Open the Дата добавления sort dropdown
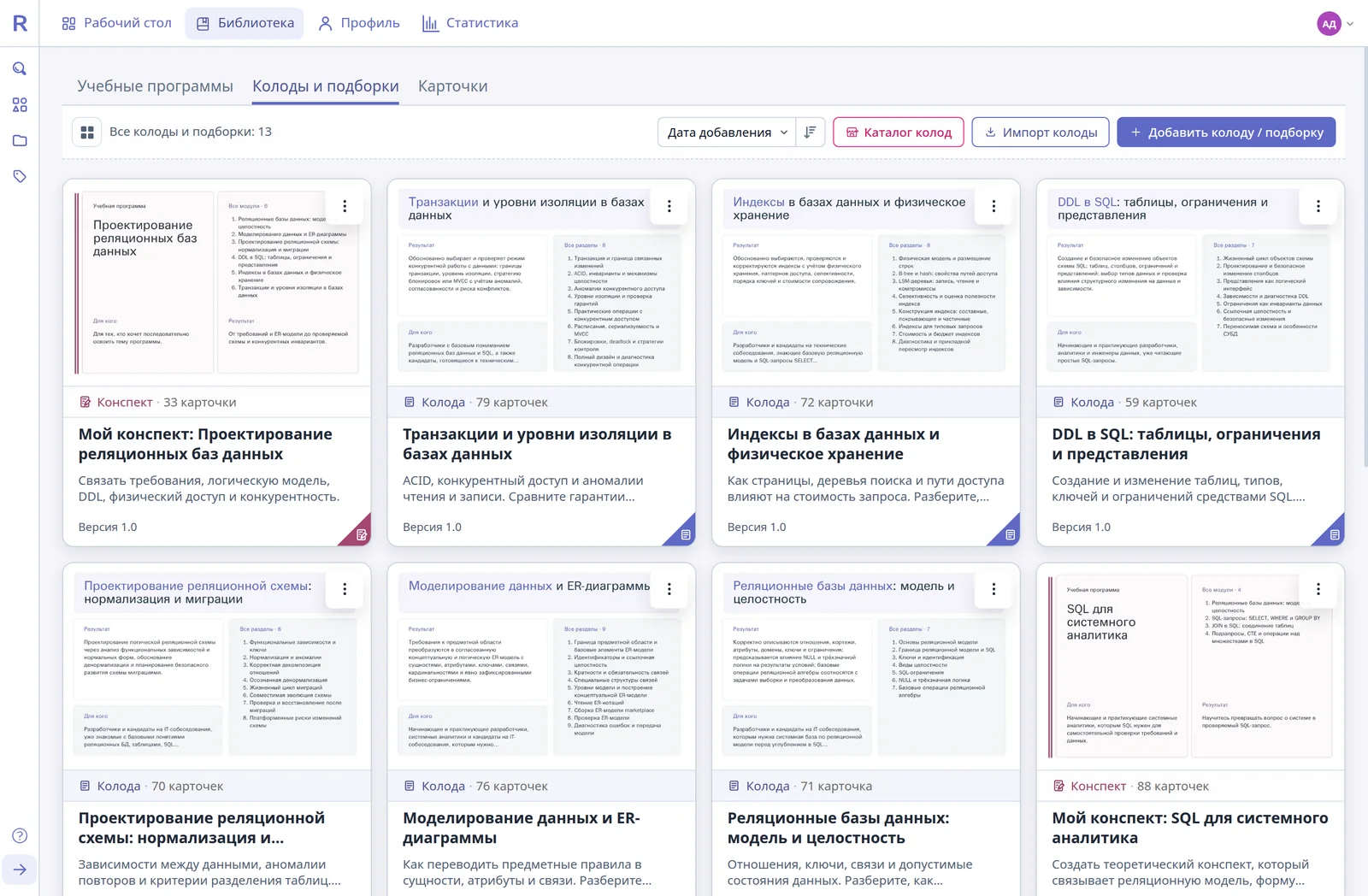1368x896 pixels. (727, 132)
